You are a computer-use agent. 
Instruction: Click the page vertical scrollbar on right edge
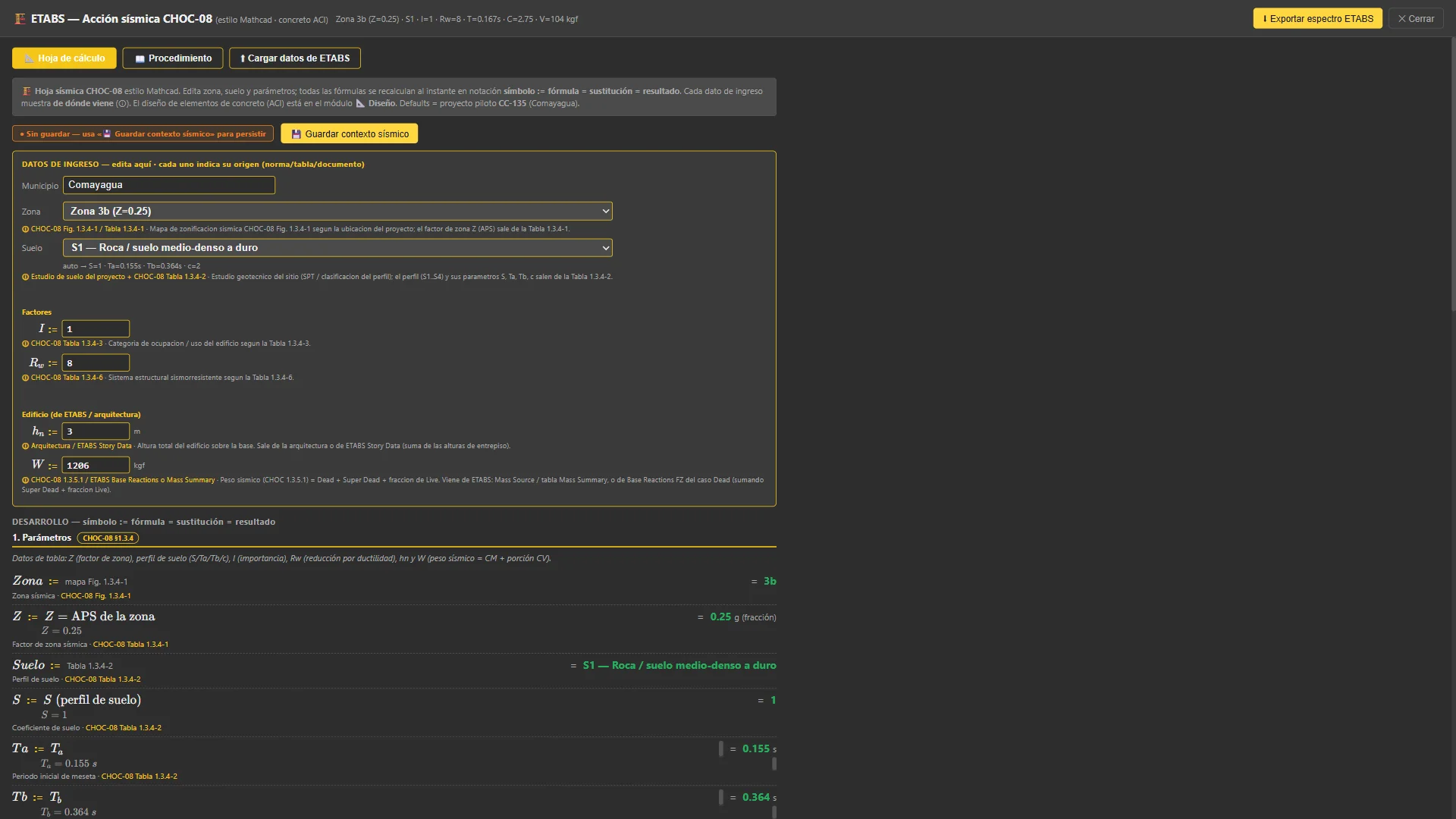coord(1452,174)
